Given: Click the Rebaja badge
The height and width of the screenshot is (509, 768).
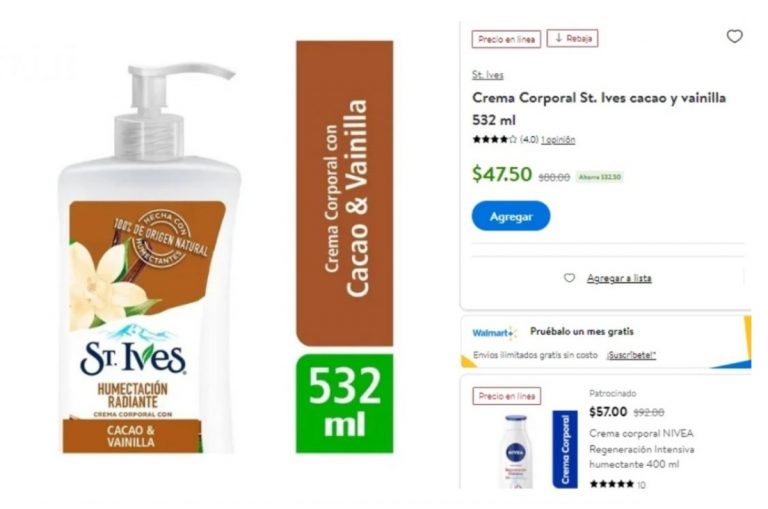Looking at the screenshot, I should [573, 38].
